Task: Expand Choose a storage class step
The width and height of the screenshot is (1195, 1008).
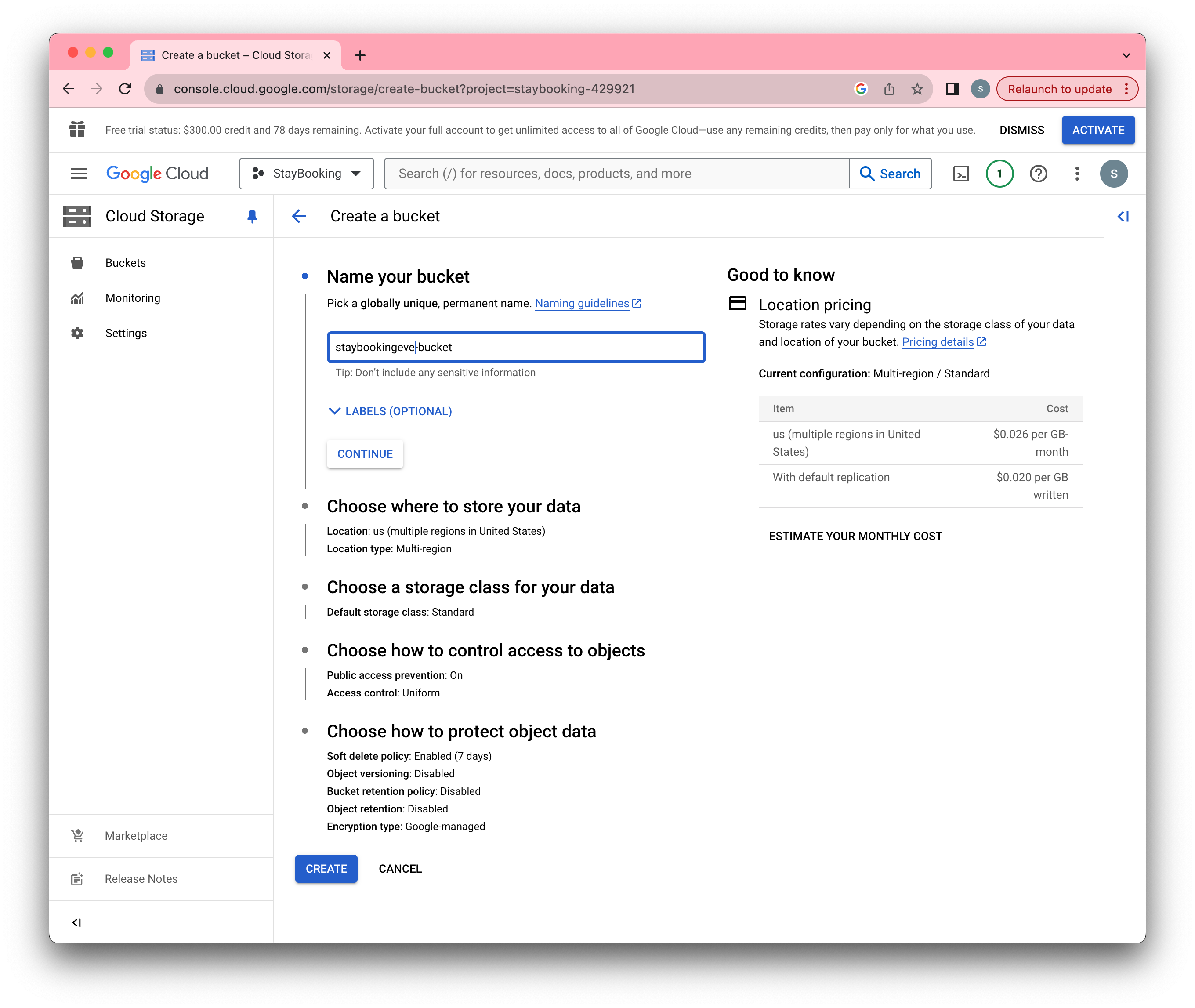Action: point(470,587)
